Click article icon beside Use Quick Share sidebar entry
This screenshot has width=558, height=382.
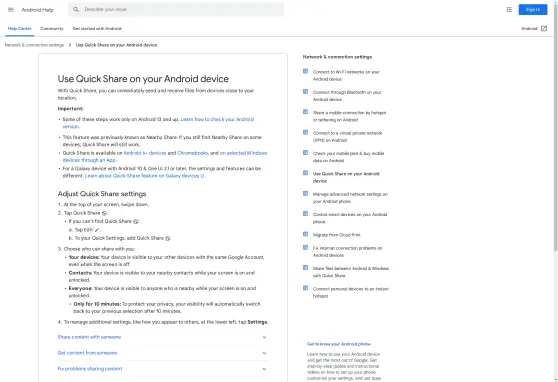click(x=305, y=173)
